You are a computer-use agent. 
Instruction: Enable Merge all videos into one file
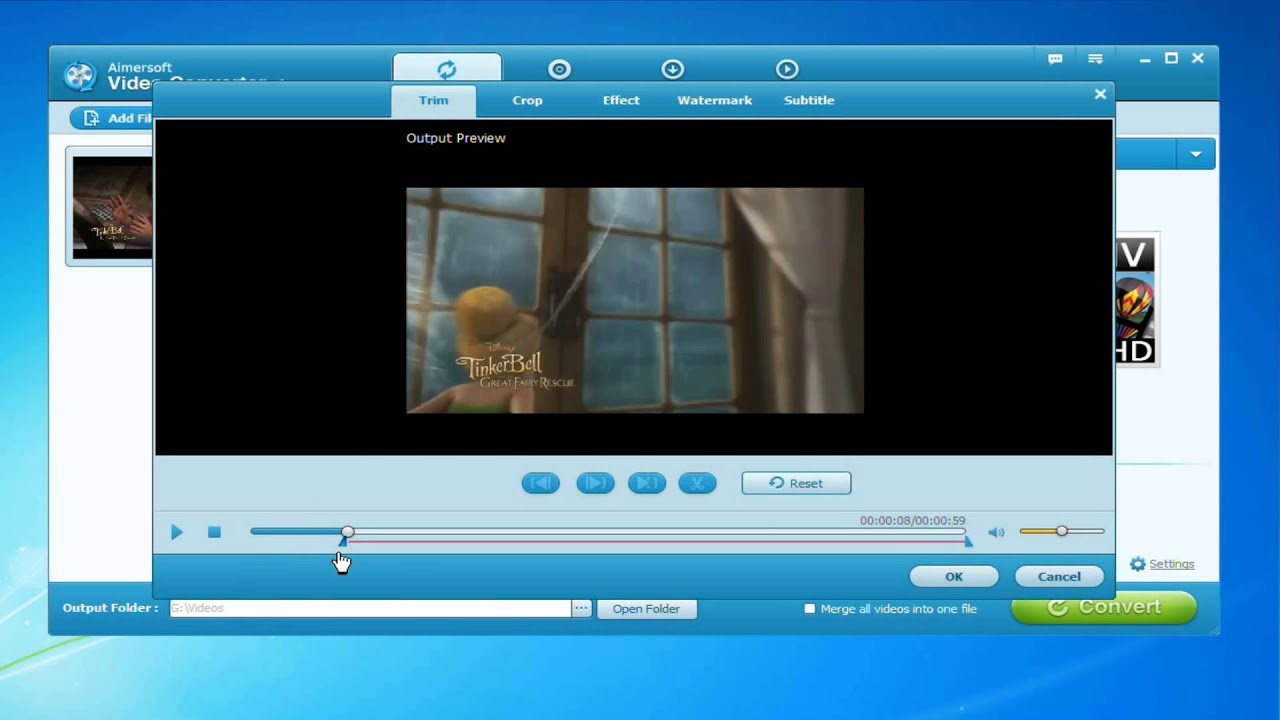[810, 608]
